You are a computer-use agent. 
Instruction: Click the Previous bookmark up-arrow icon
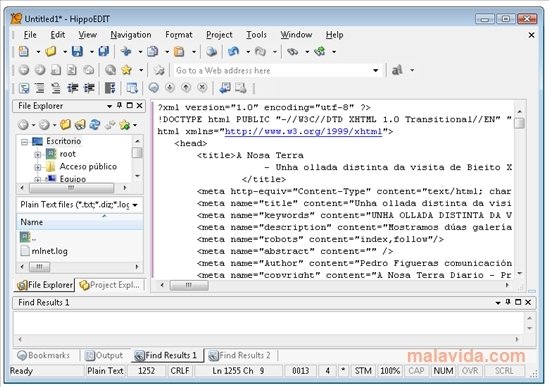186,88
